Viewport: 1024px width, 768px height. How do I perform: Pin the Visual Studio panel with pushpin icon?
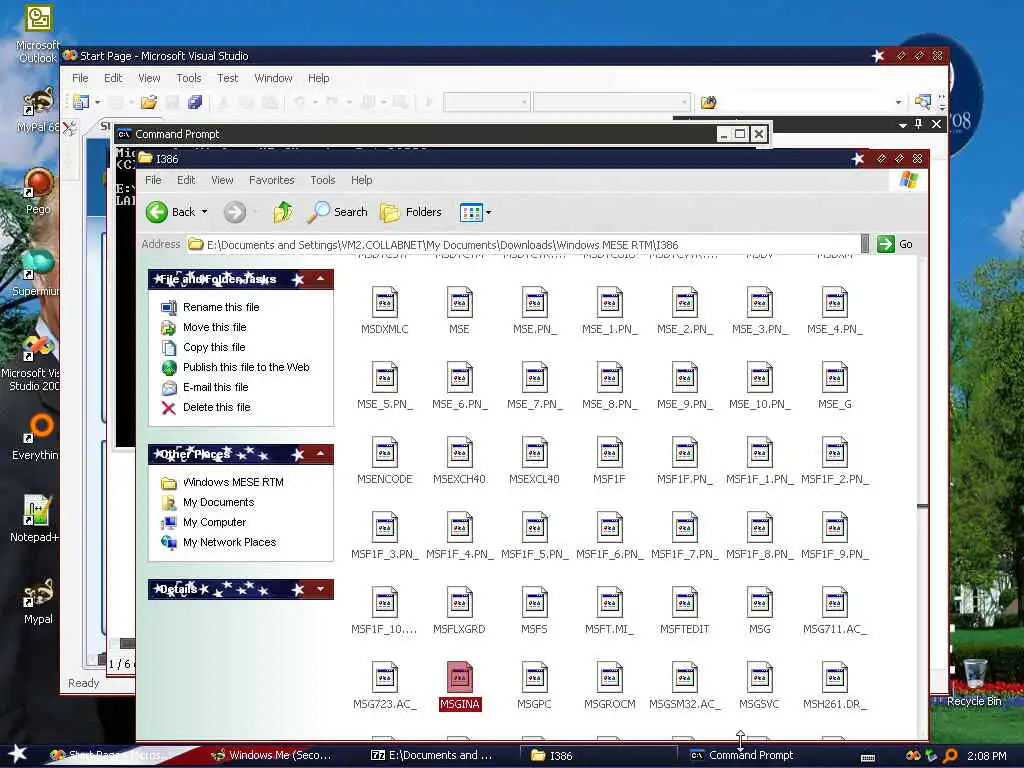pyautogui.click(x=919, y=124)
